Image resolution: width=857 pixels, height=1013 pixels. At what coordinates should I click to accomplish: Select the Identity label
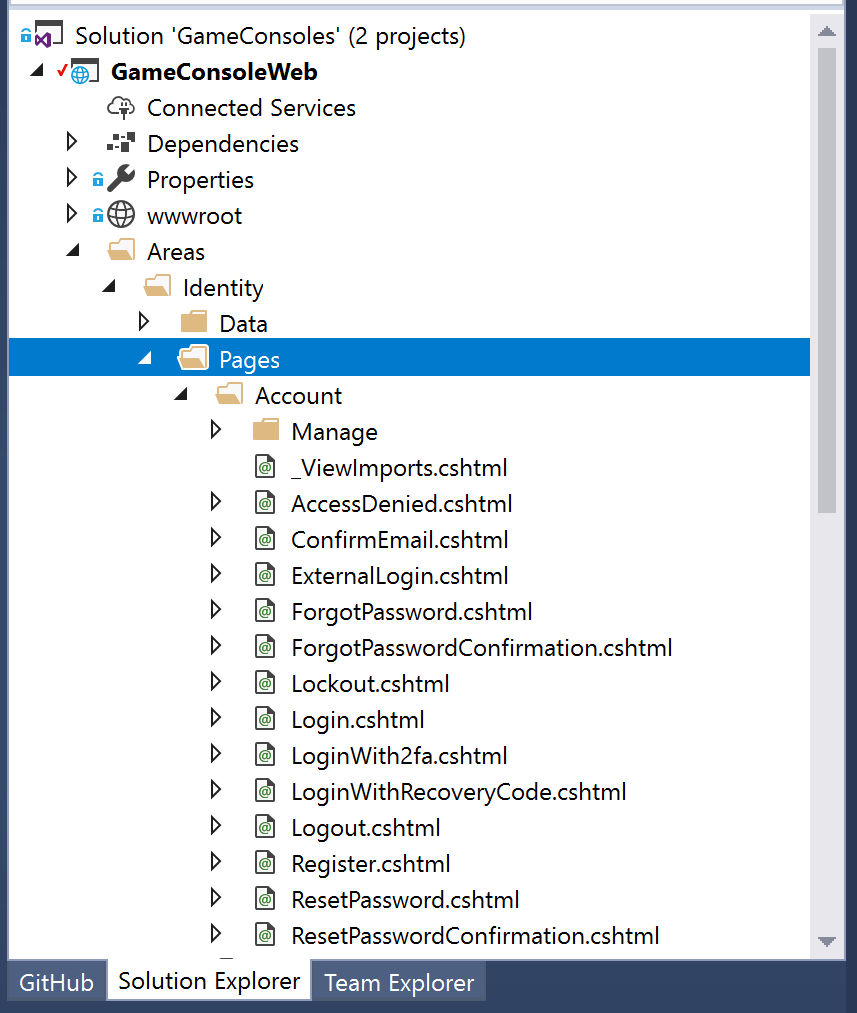coord(223,288)
